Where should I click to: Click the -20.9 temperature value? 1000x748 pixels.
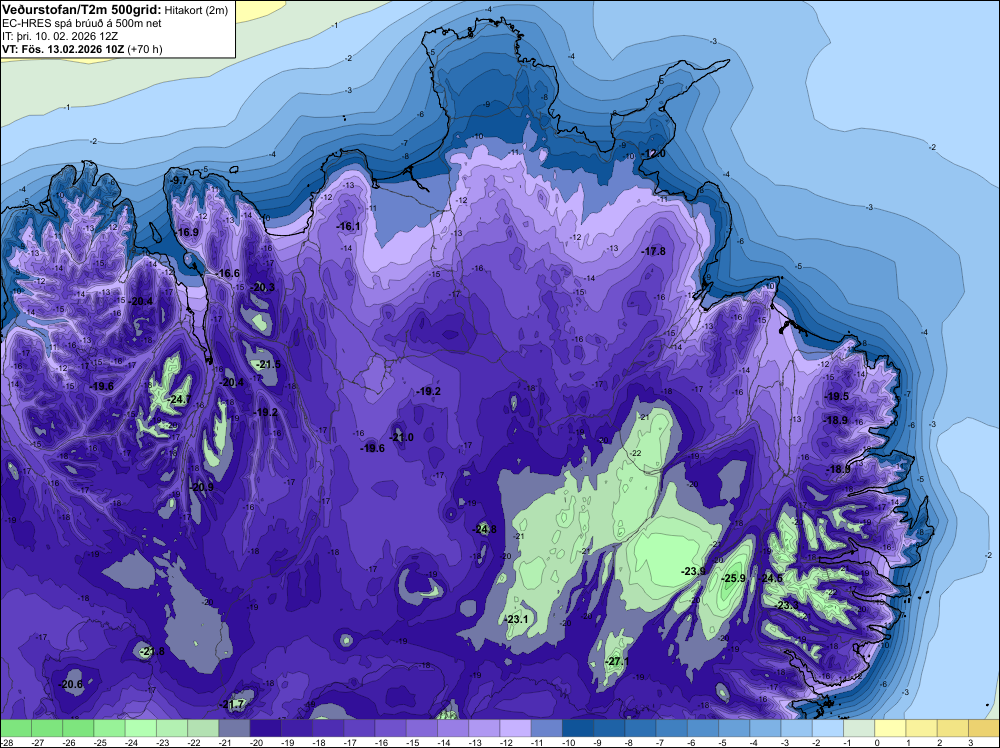click(x=202, y=487)
